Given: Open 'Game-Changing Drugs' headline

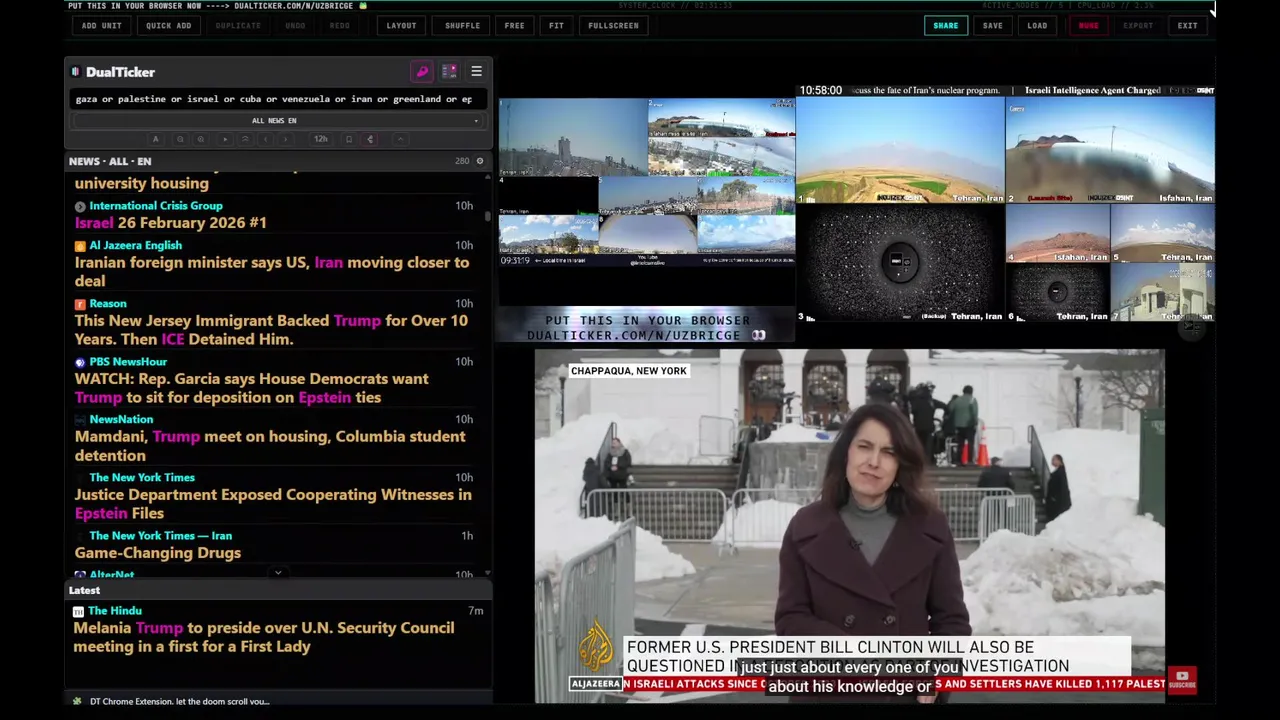Looking at the screenshot, I should point(158,553).
